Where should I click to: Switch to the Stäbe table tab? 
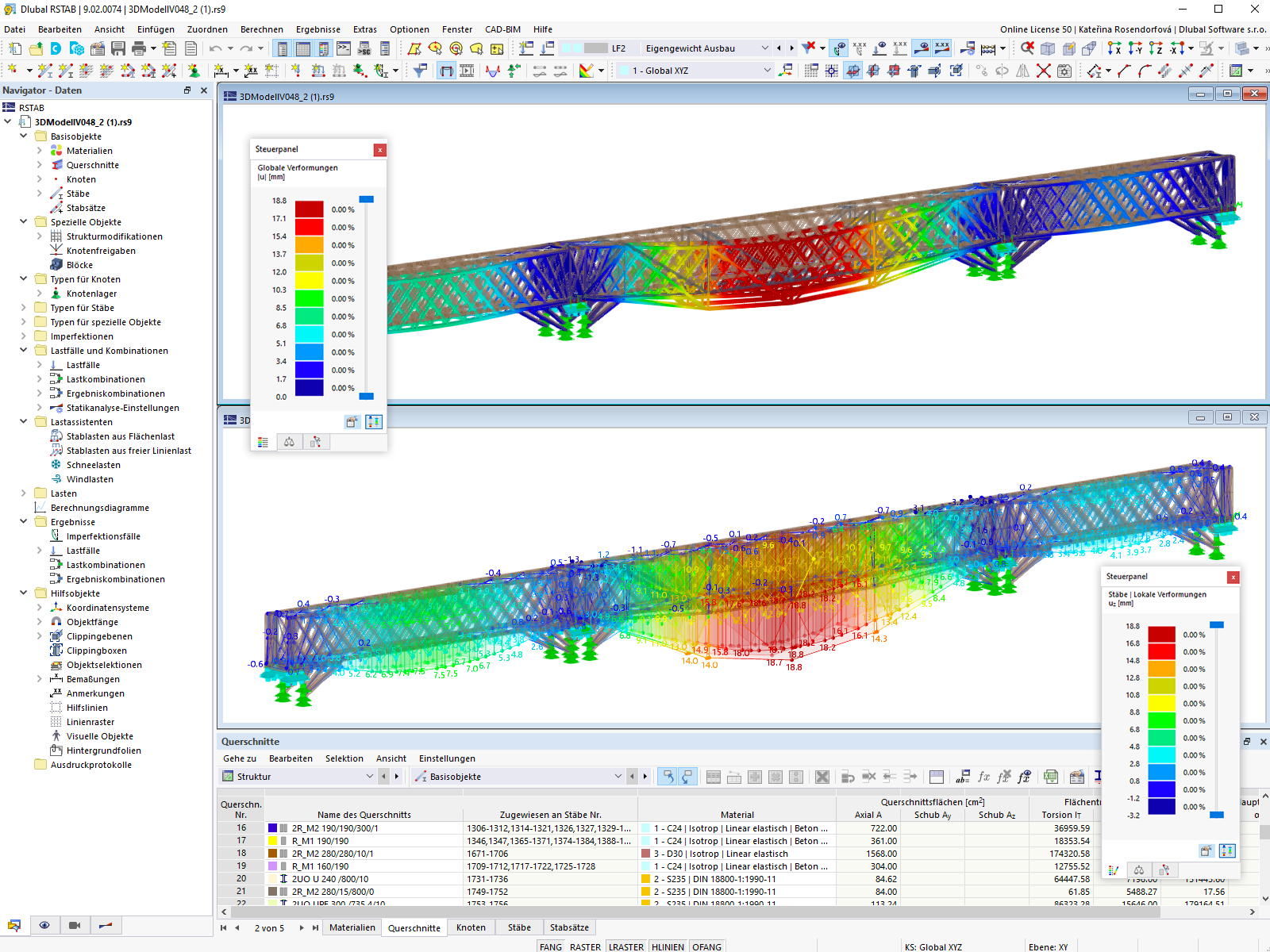[519, 927]
